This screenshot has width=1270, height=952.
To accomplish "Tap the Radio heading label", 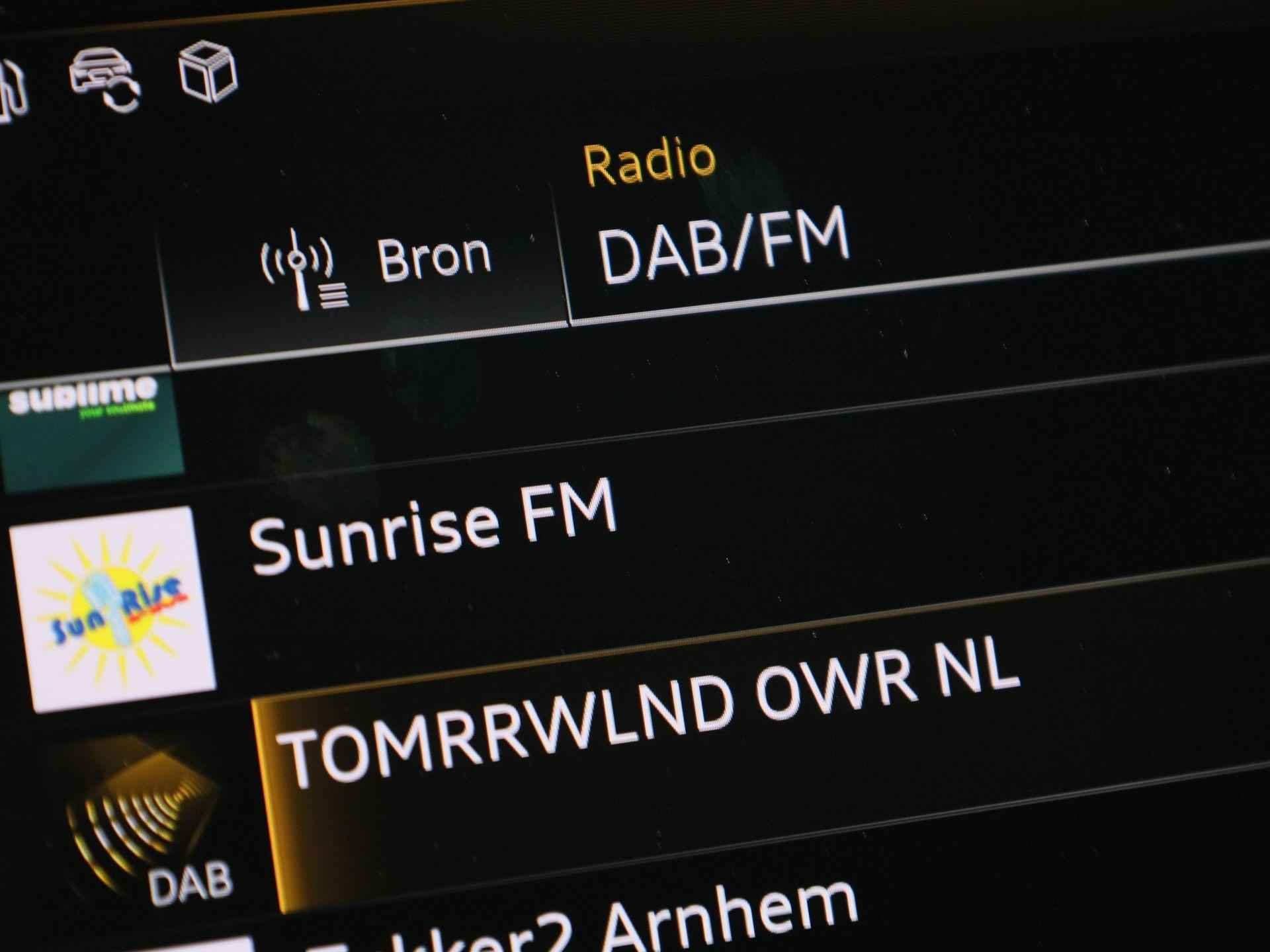I will [650, 161].
